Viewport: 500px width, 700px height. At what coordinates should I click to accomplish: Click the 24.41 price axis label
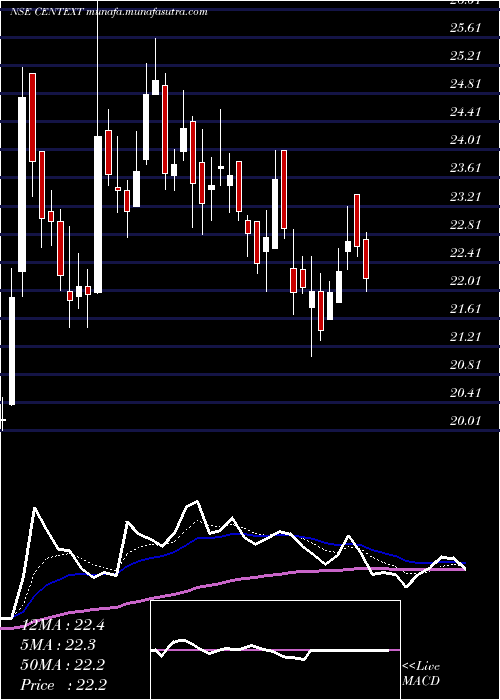pos(465,112)
